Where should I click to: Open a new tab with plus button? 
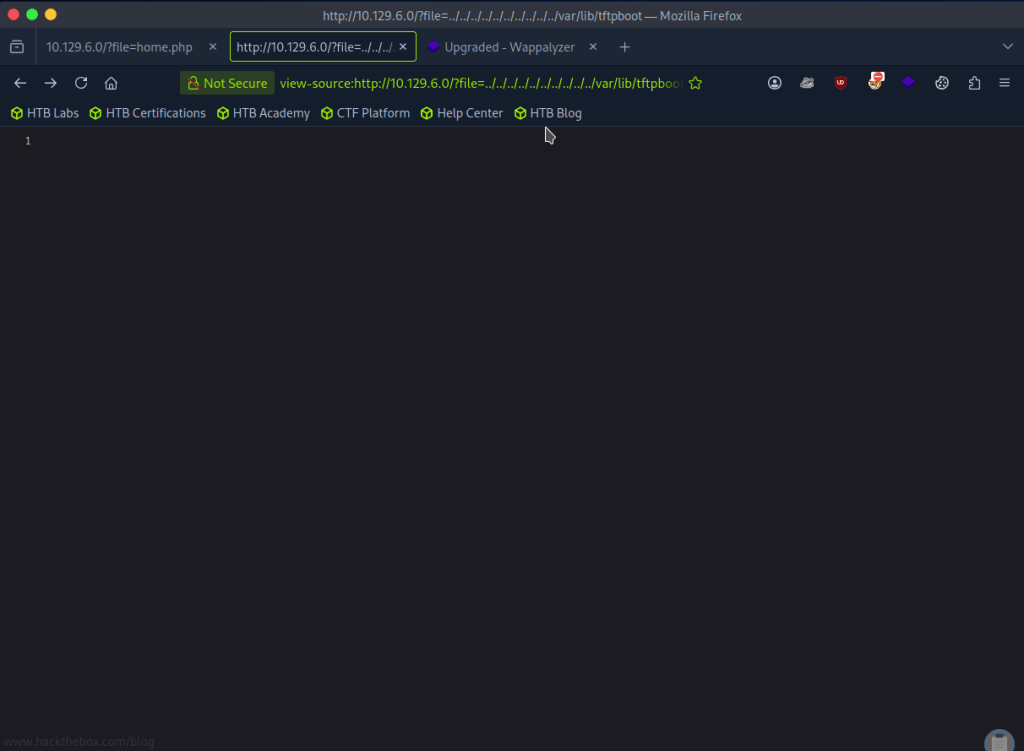(625, 47)
